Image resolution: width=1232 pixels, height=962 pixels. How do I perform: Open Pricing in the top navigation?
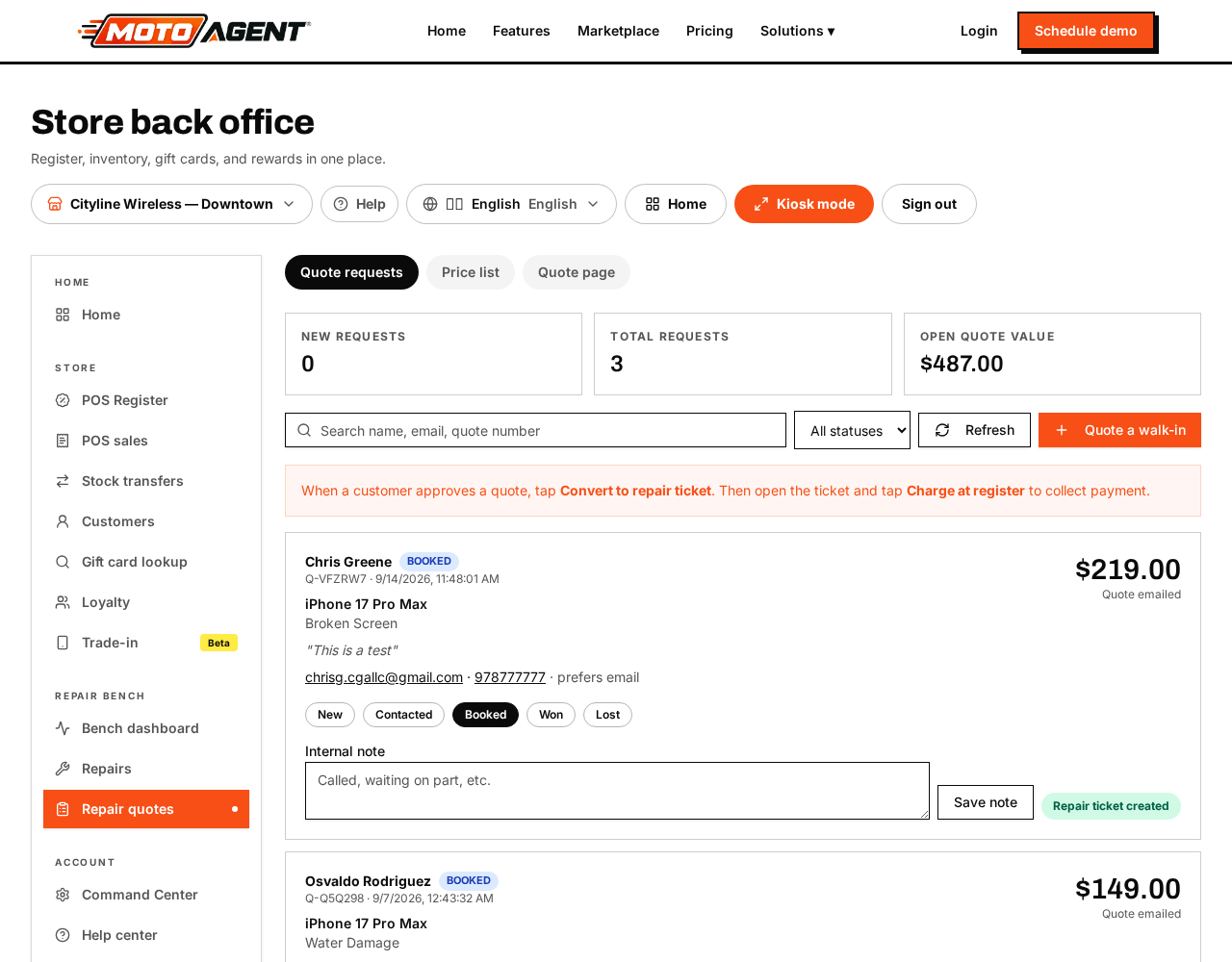tap(709, 31)
